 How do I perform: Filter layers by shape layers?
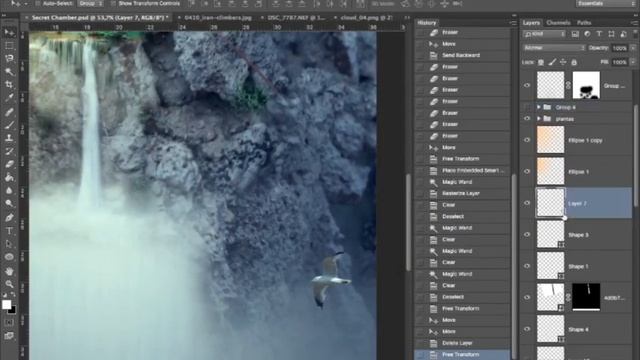[x=611, y=34]
